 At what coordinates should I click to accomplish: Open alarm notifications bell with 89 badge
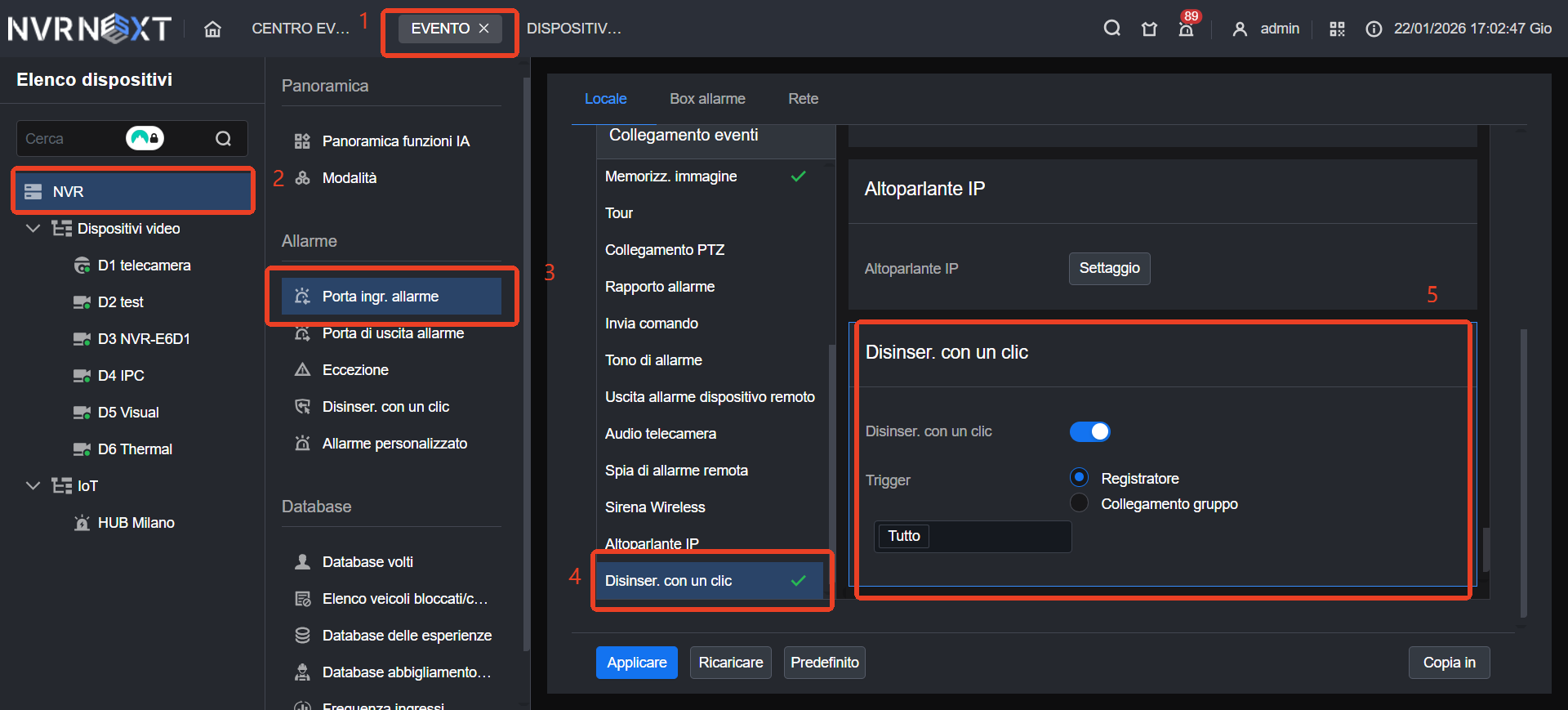click(1187, 29)
